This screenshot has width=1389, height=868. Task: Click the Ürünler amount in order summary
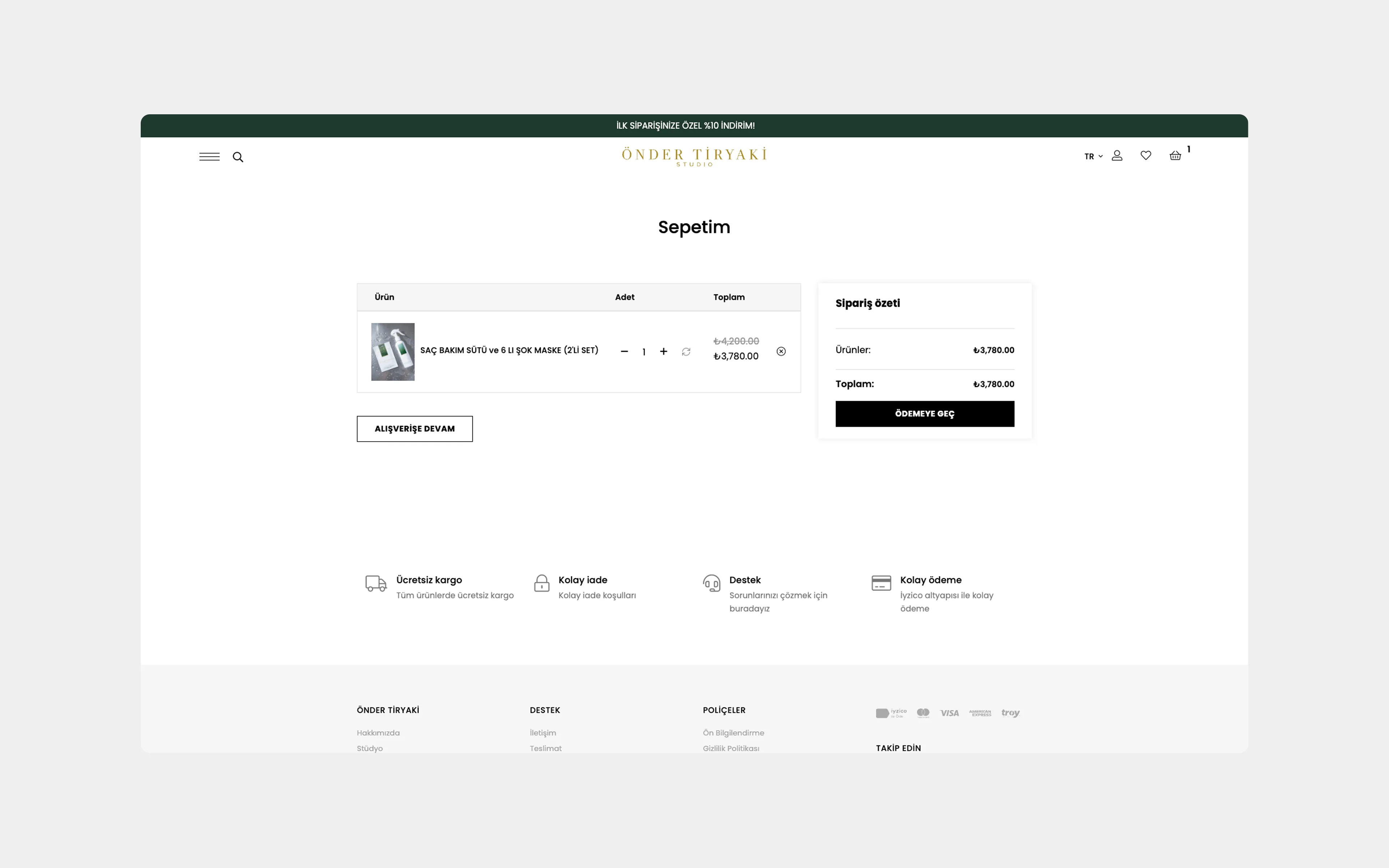pos(994,350)
